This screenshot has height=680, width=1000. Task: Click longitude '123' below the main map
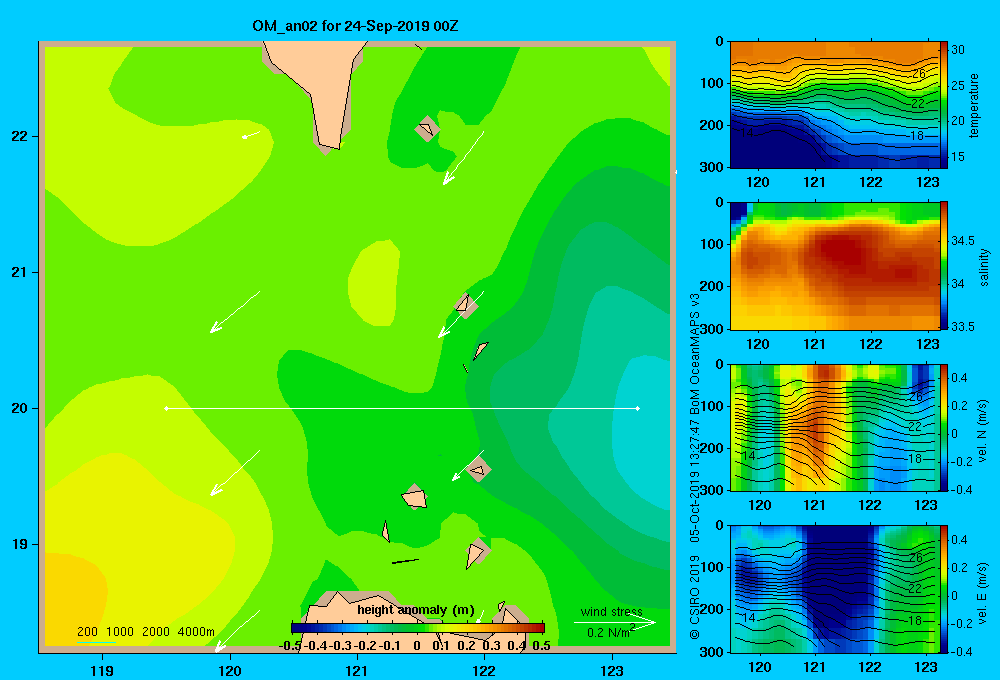(x=612, y=670)
